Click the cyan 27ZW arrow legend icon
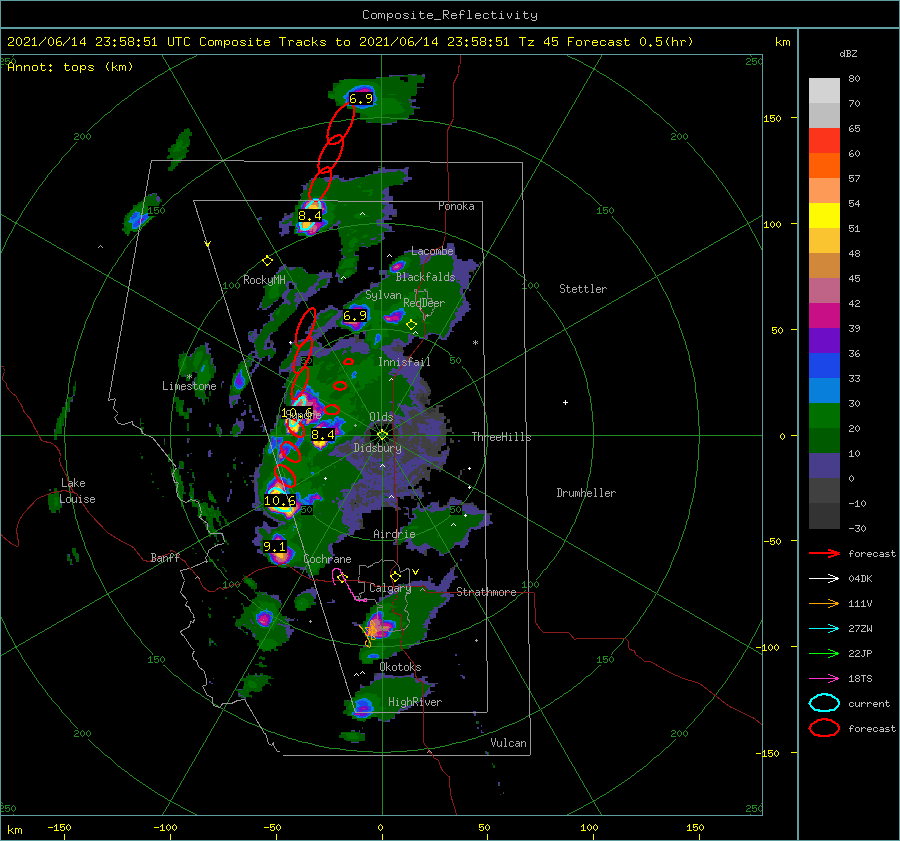 [824, 629]
